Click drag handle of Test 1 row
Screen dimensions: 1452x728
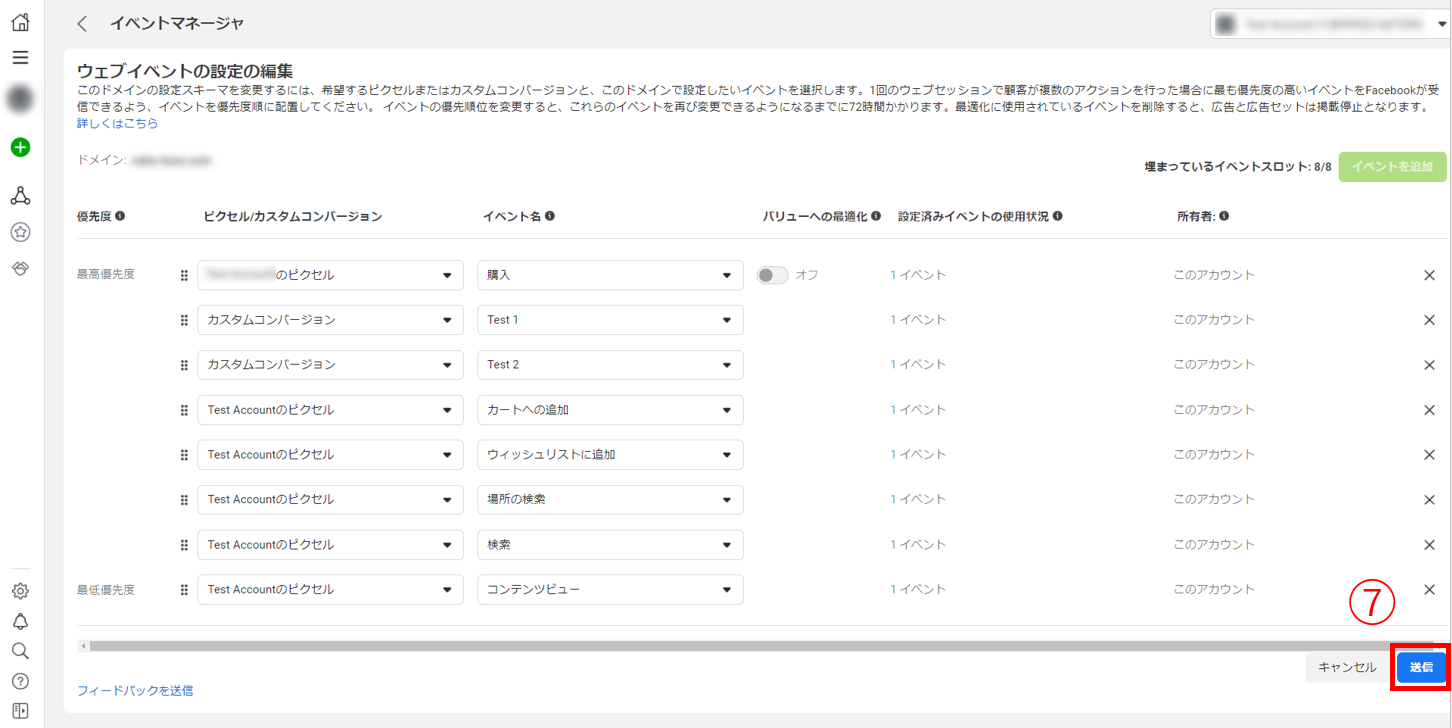click(x=184, y=320)
